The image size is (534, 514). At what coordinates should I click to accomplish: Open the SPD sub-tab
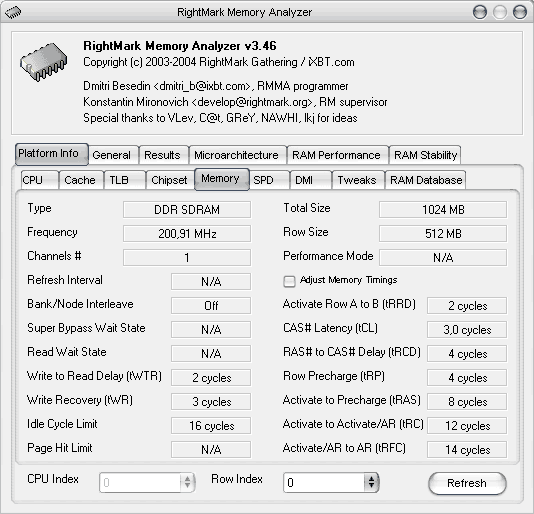(x=269, y=180)
